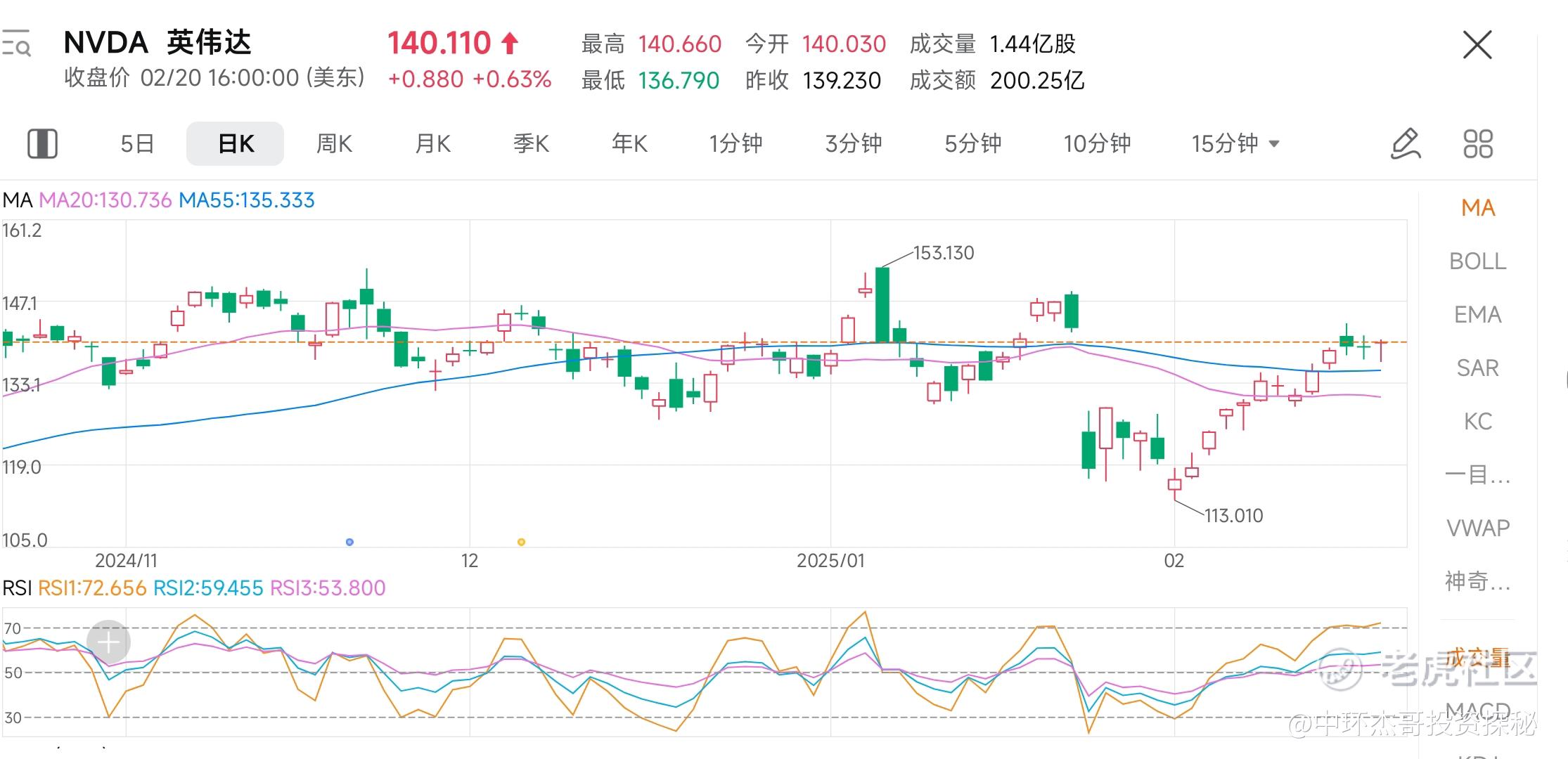1568x759 pixels.
Task: Switch to the 年K yearly tab
Action: pyautogui.click(x=629, y=144)
